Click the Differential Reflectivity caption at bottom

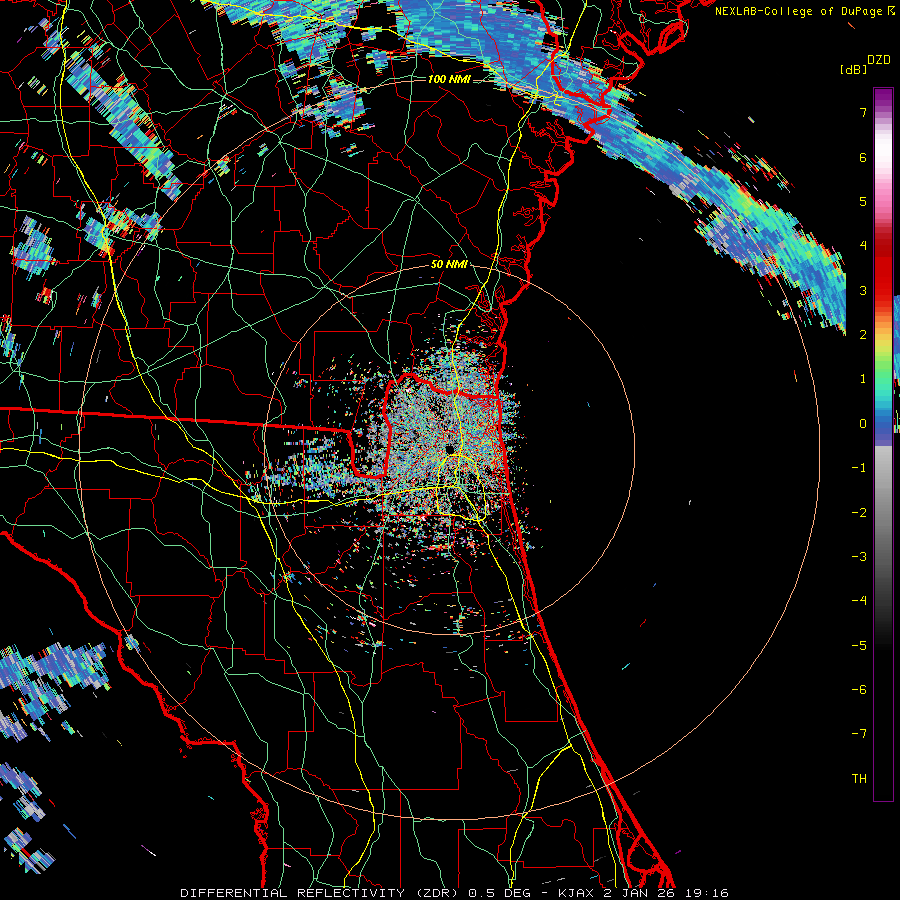pos(454,893)
